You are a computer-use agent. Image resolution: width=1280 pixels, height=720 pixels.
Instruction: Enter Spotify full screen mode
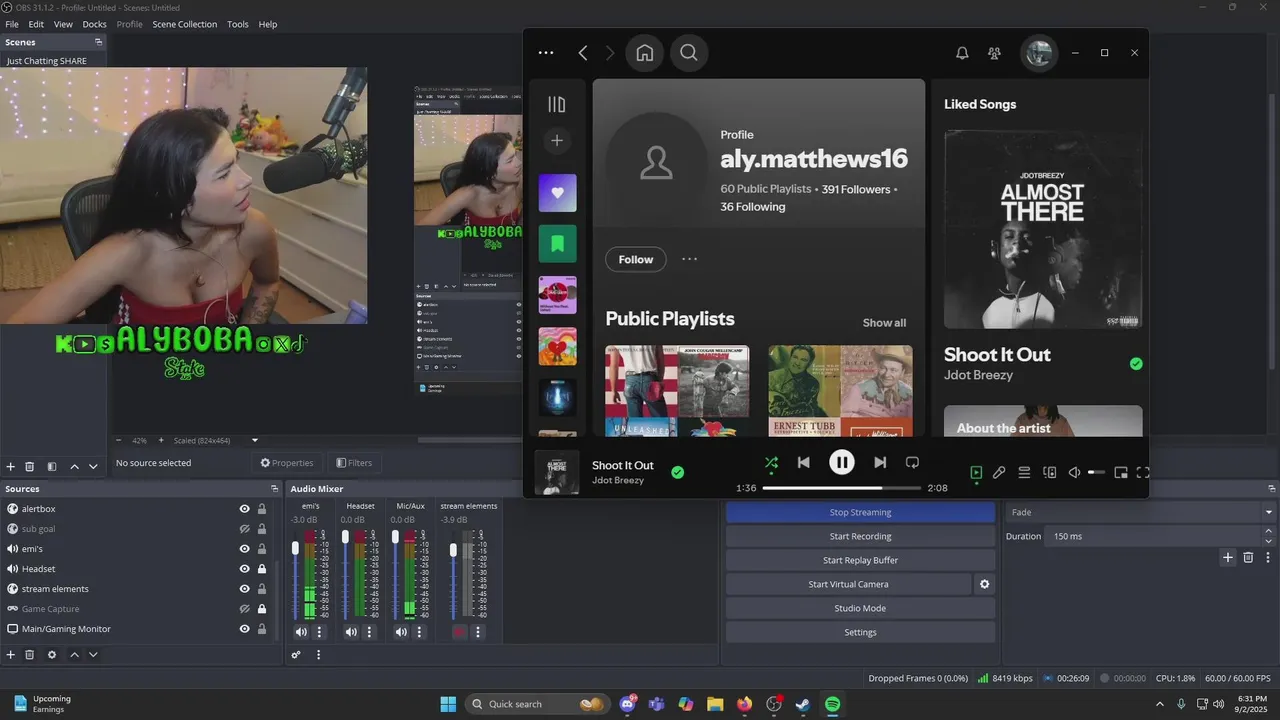(1143, 472)
